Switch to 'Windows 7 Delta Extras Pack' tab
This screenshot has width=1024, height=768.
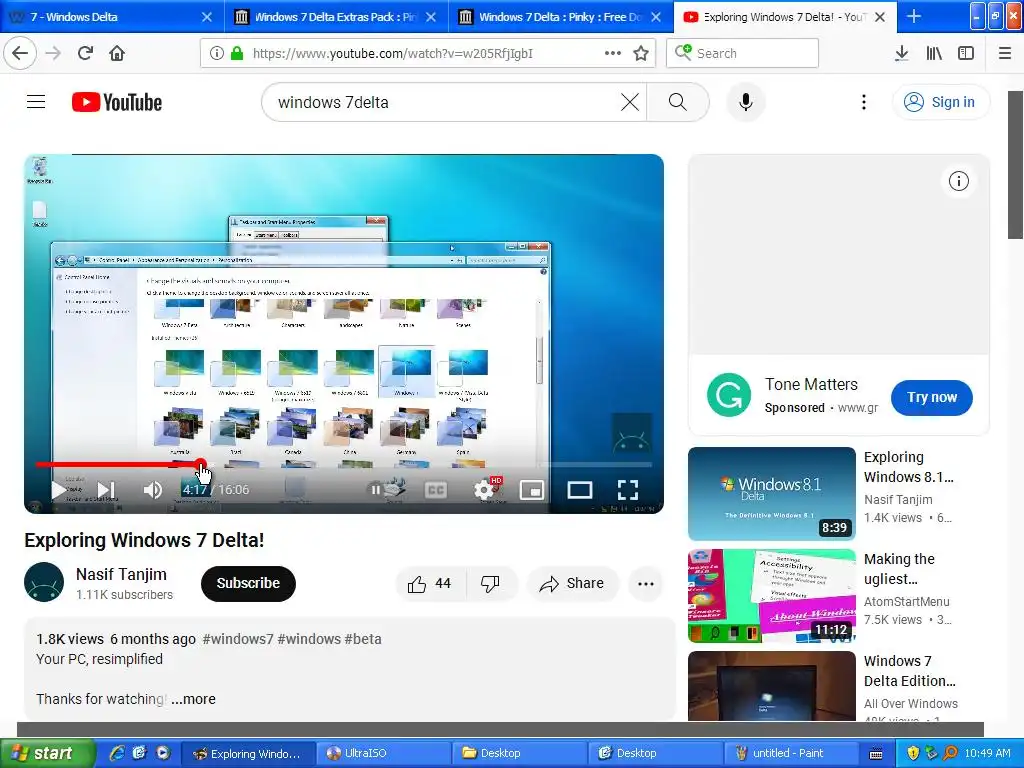[x=336, y=16]
